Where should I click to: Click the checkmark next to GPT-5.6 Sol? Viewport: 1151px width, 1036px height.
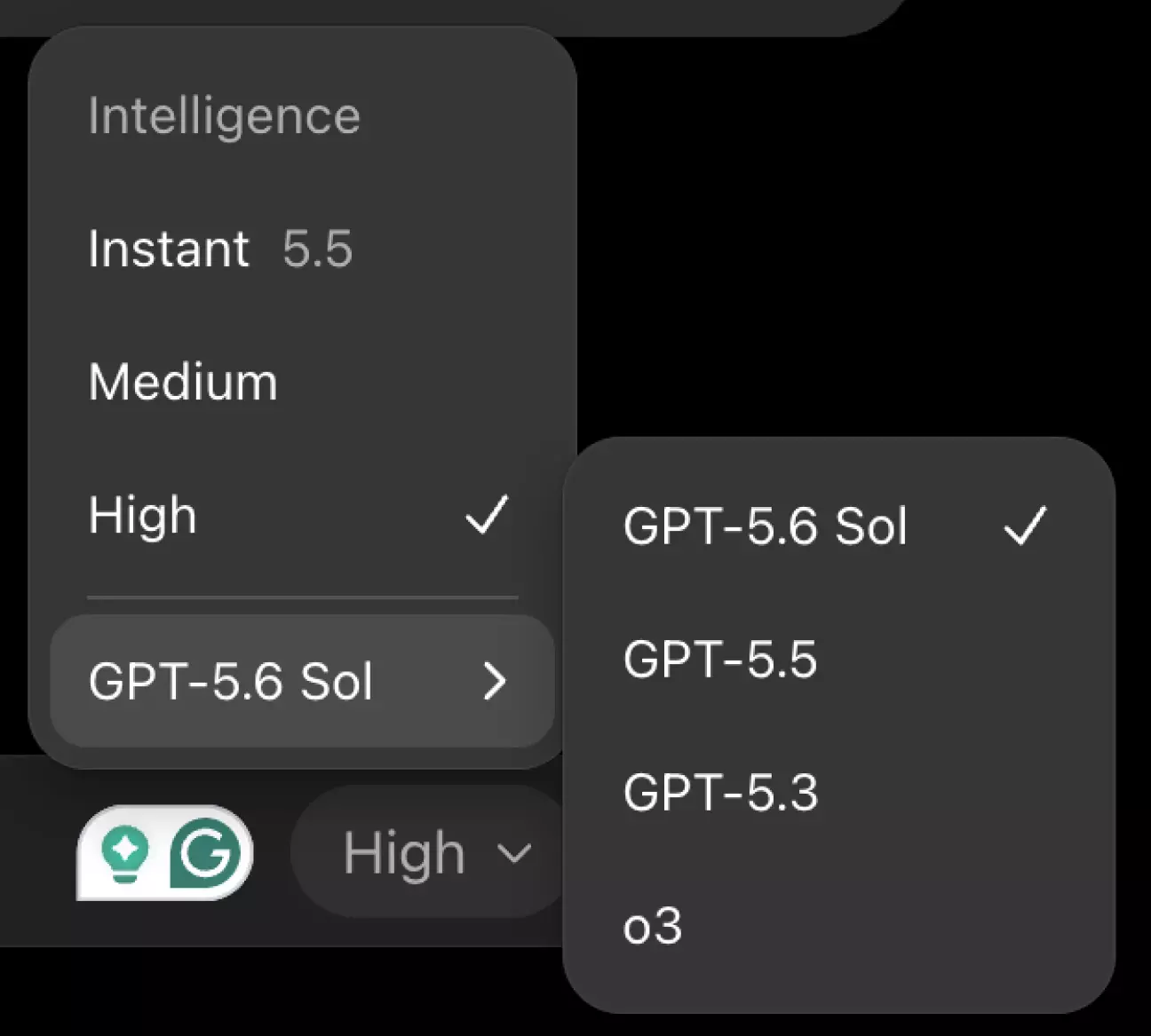1025,526
